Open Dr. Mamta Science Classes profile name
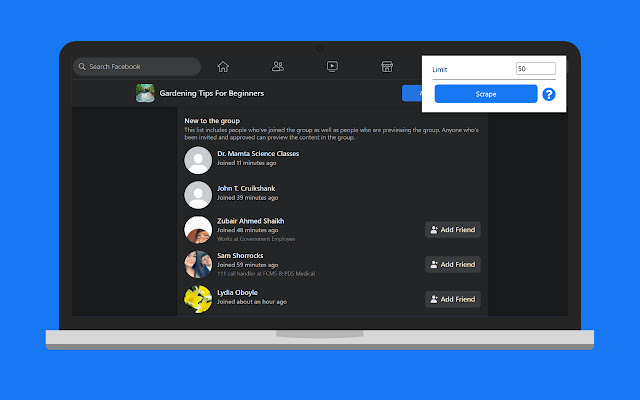This screenshot has width=640, height=400. tap(258, 154)
